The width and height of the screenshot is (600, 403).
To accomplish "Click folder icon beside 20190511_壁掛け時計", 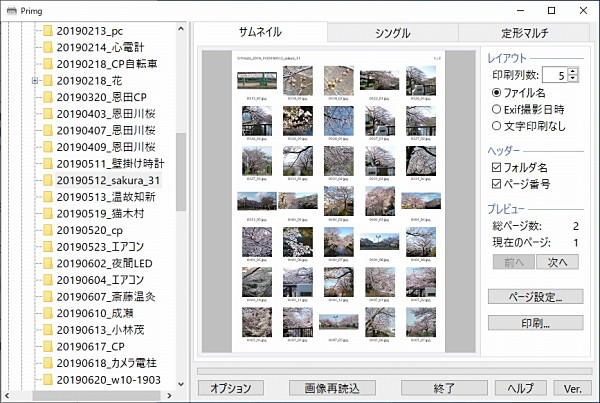I will coord(48,164).
